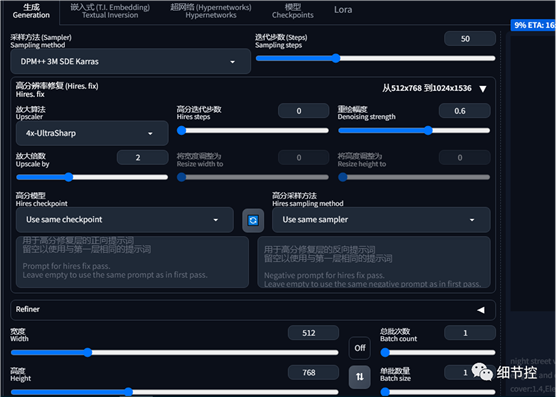Switch to the Lora tab
This screenshot has height=397, width=556.
343,10
